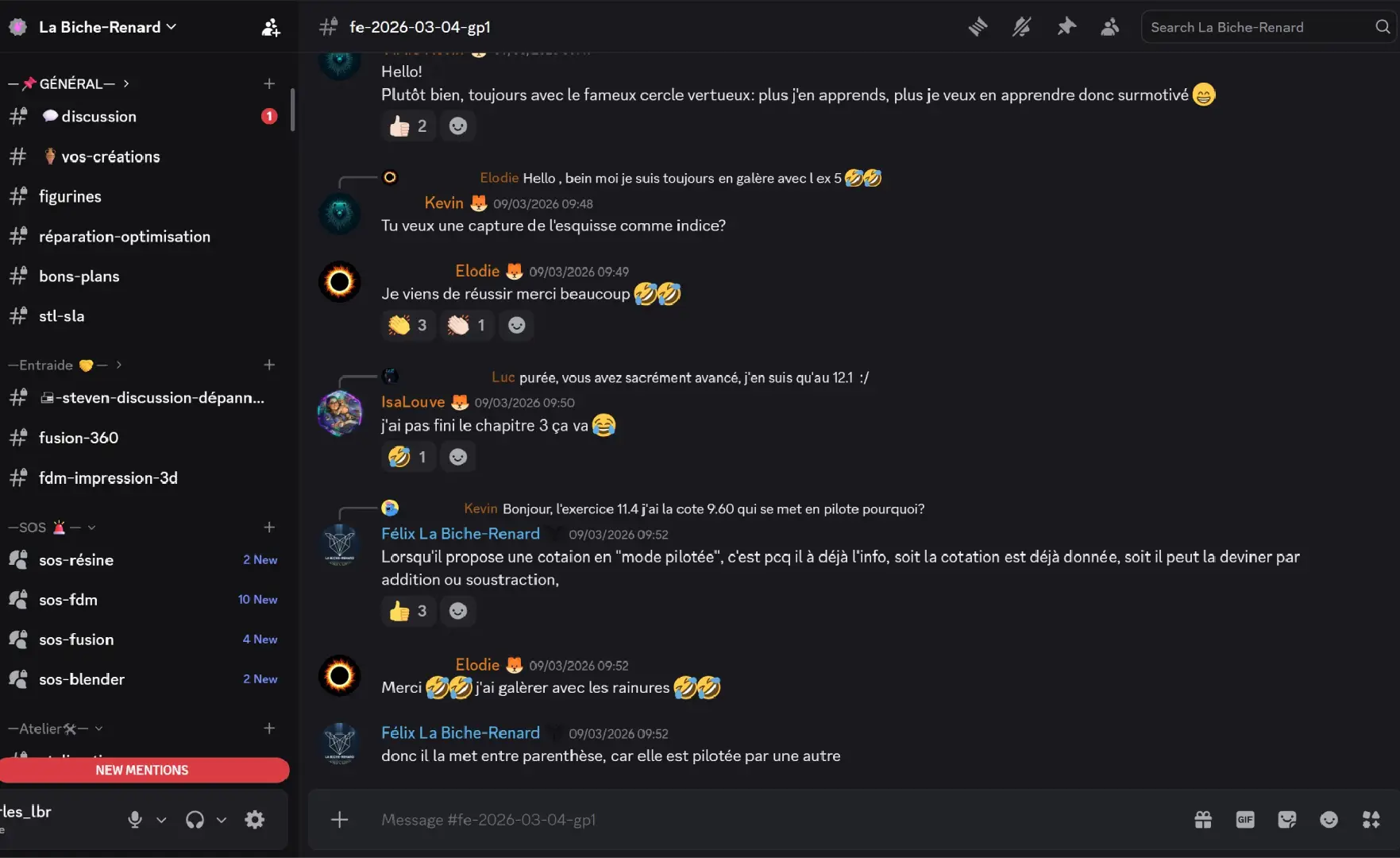Open the emoji picker in message bar

[1329, 819]
